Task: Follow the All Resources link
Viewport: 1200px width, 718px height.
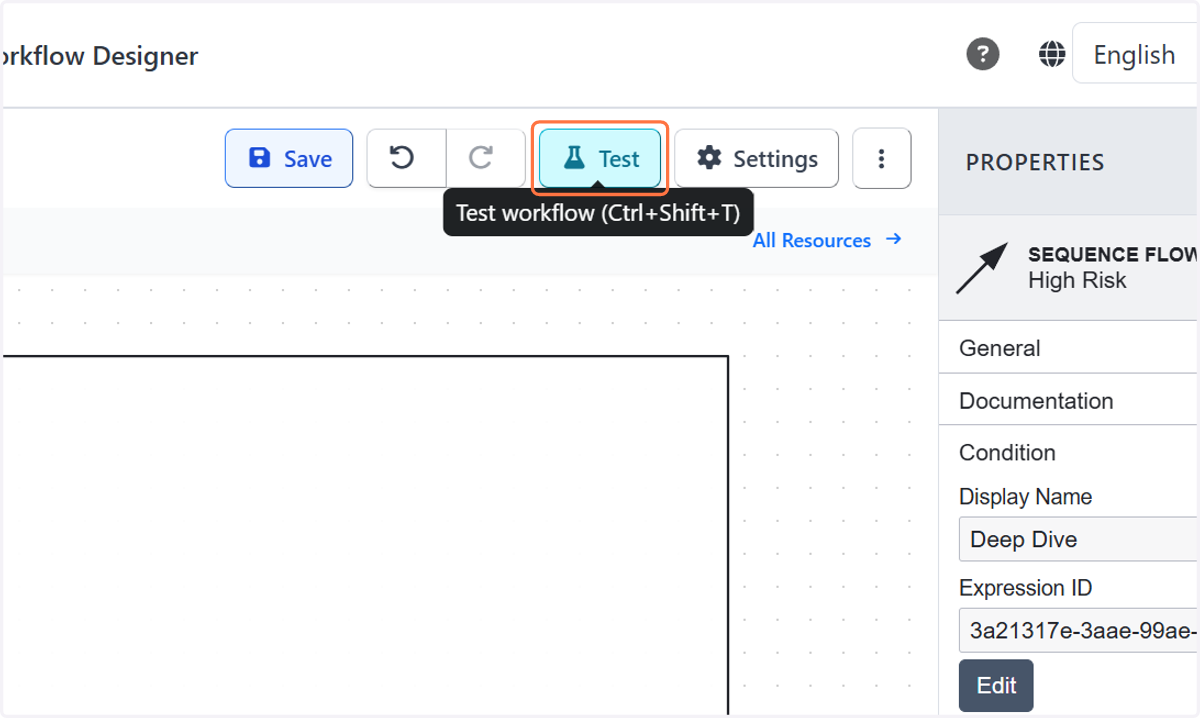Action: (828, 240)
